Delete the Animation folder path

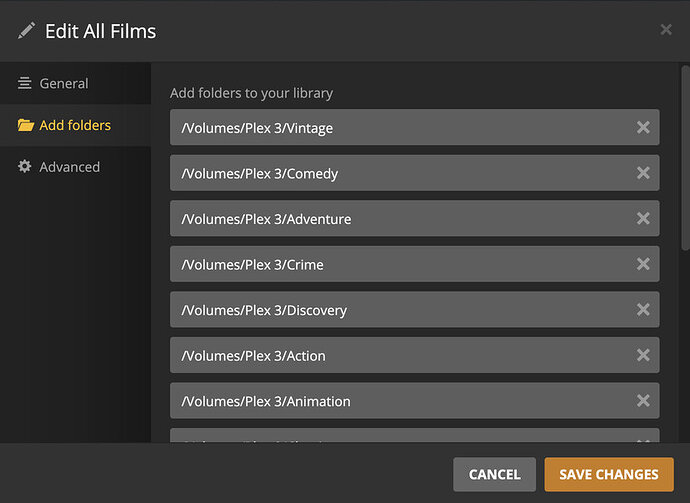point(643,401)
